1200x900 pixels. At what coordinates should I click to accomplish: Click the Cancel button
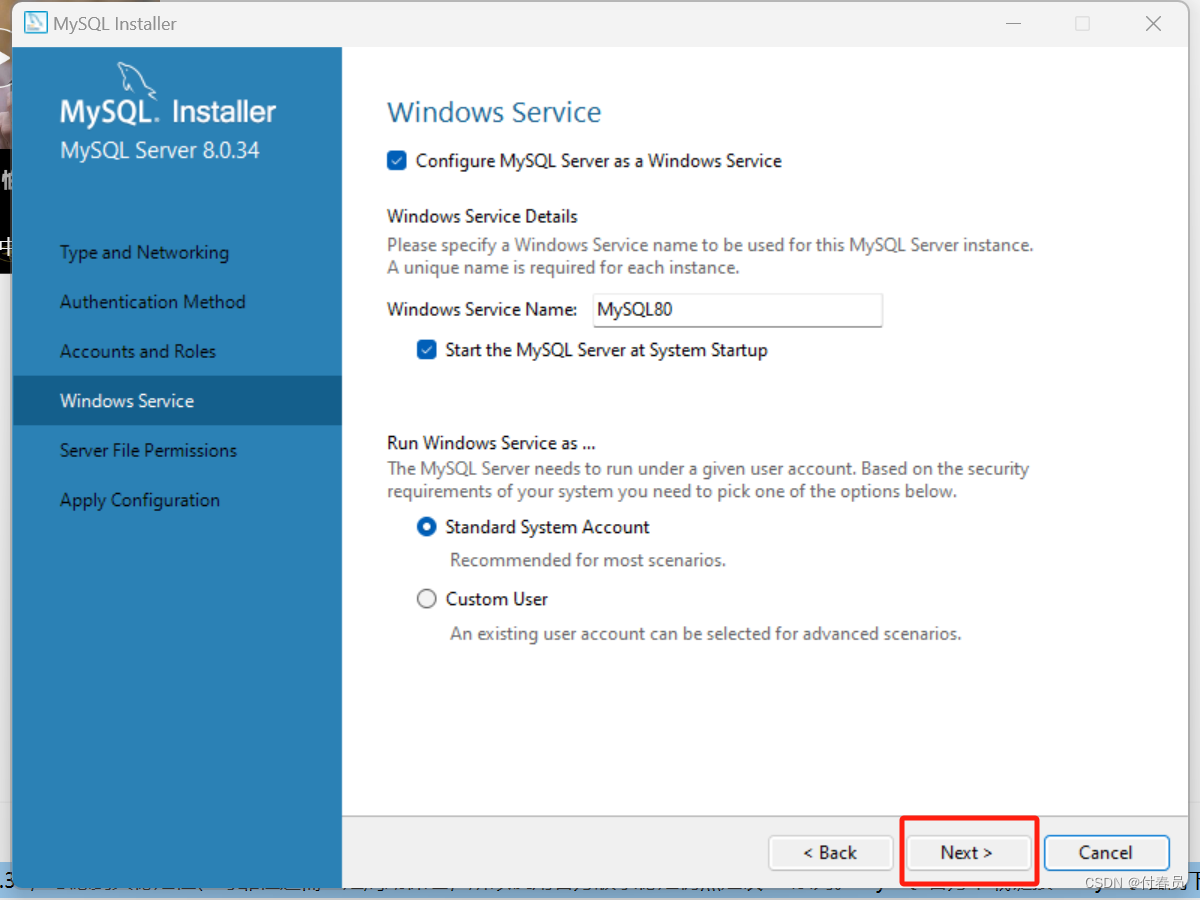coord(1106,852)
